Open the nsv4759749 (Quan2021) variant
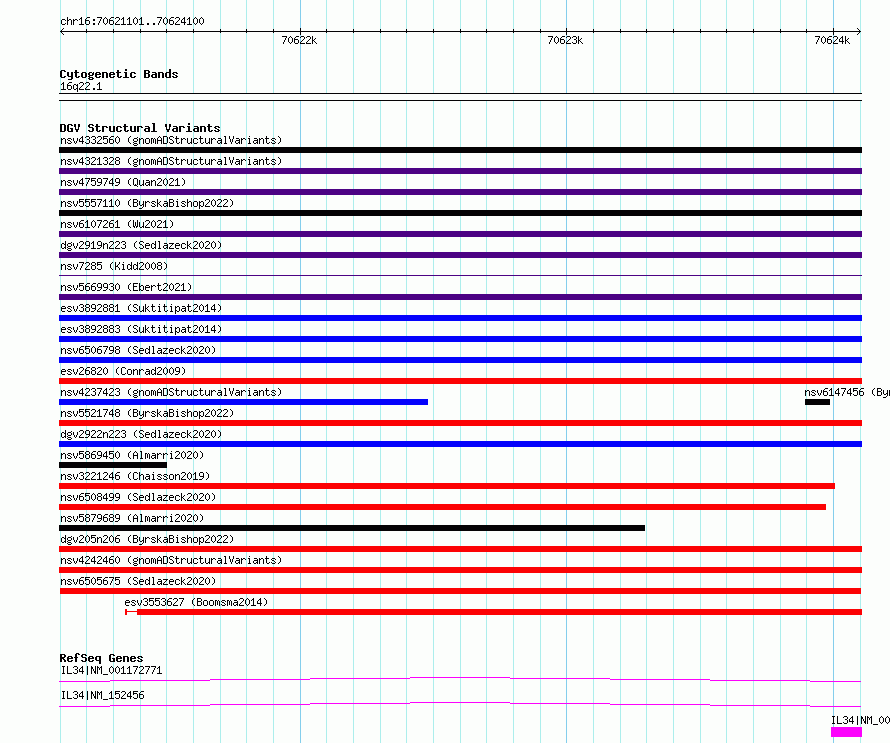The height and width of the screenshot is (743, 890). click(x=123, y=182)
